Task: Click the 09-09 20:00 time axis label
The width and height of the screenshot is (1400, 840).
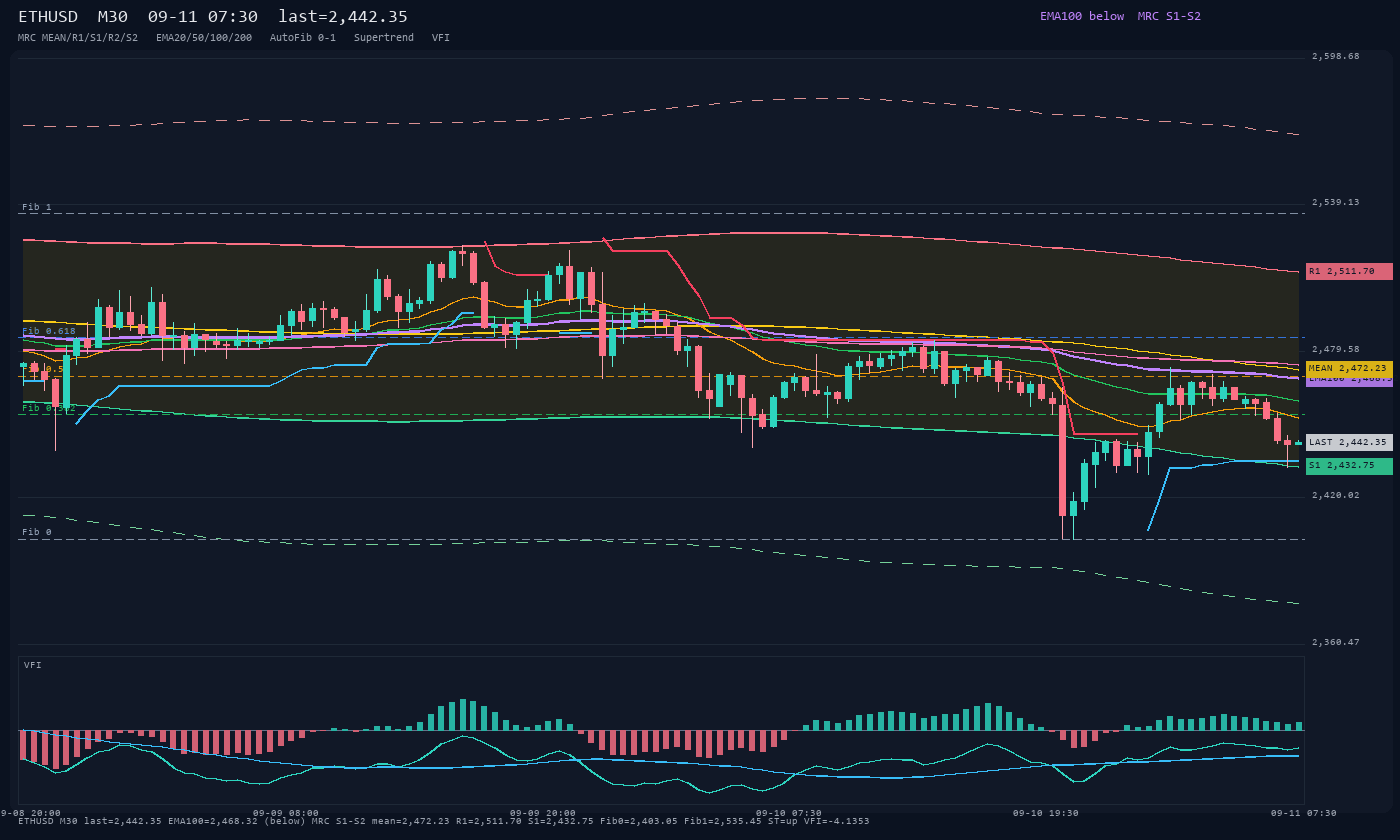Action: coord(543,813)
